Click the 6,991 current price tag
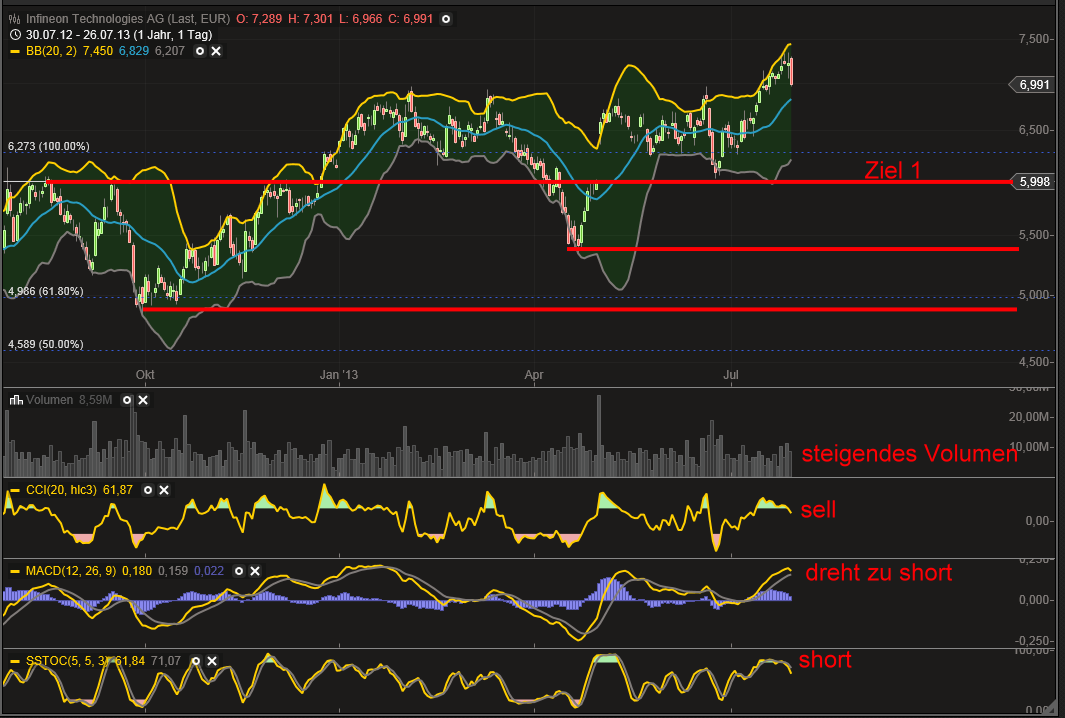The width and height of the screenshot is (1065, 718). click(x=1034, y=85)
